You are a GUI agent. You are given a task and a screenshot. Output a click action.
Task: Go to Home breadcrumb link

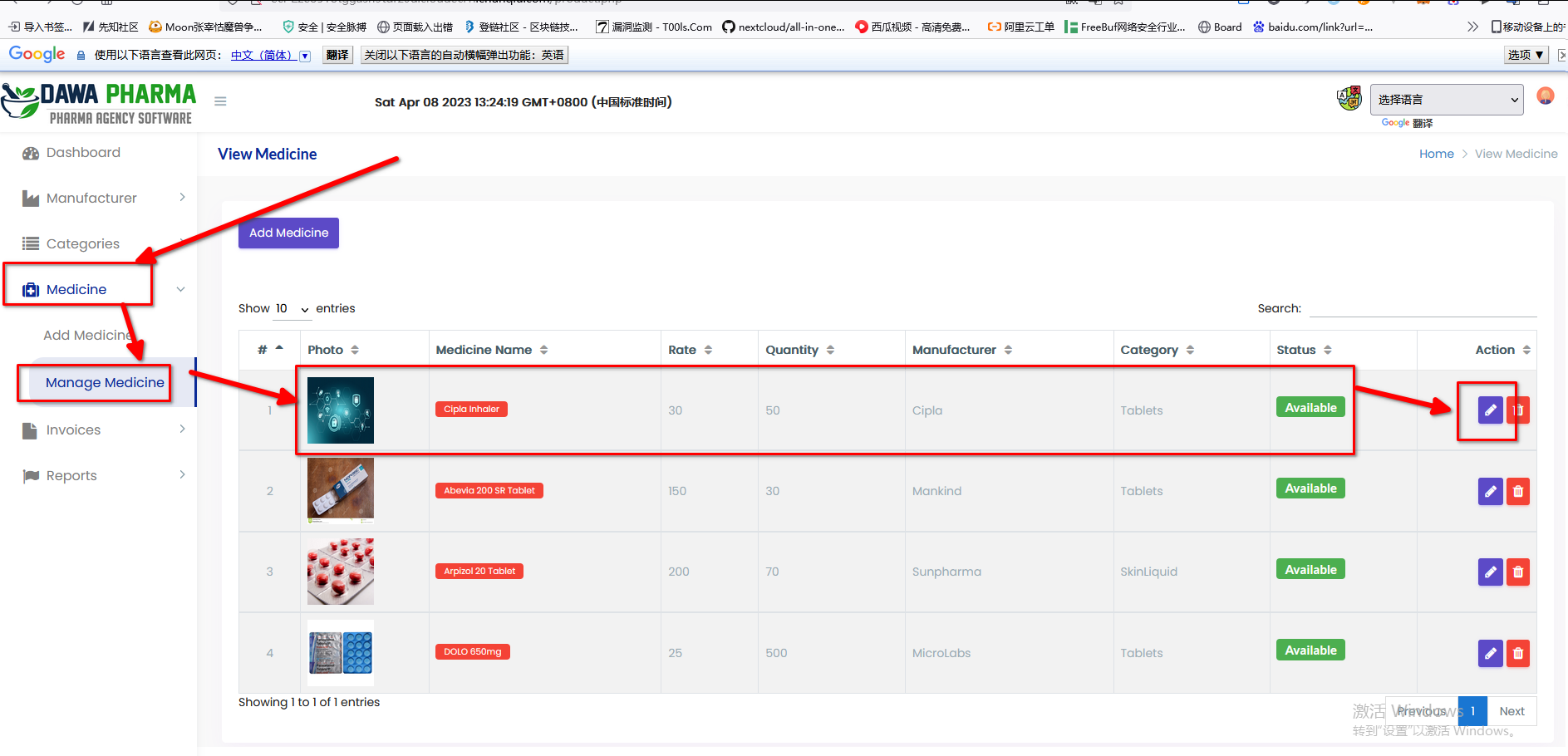pos(1436,155)
